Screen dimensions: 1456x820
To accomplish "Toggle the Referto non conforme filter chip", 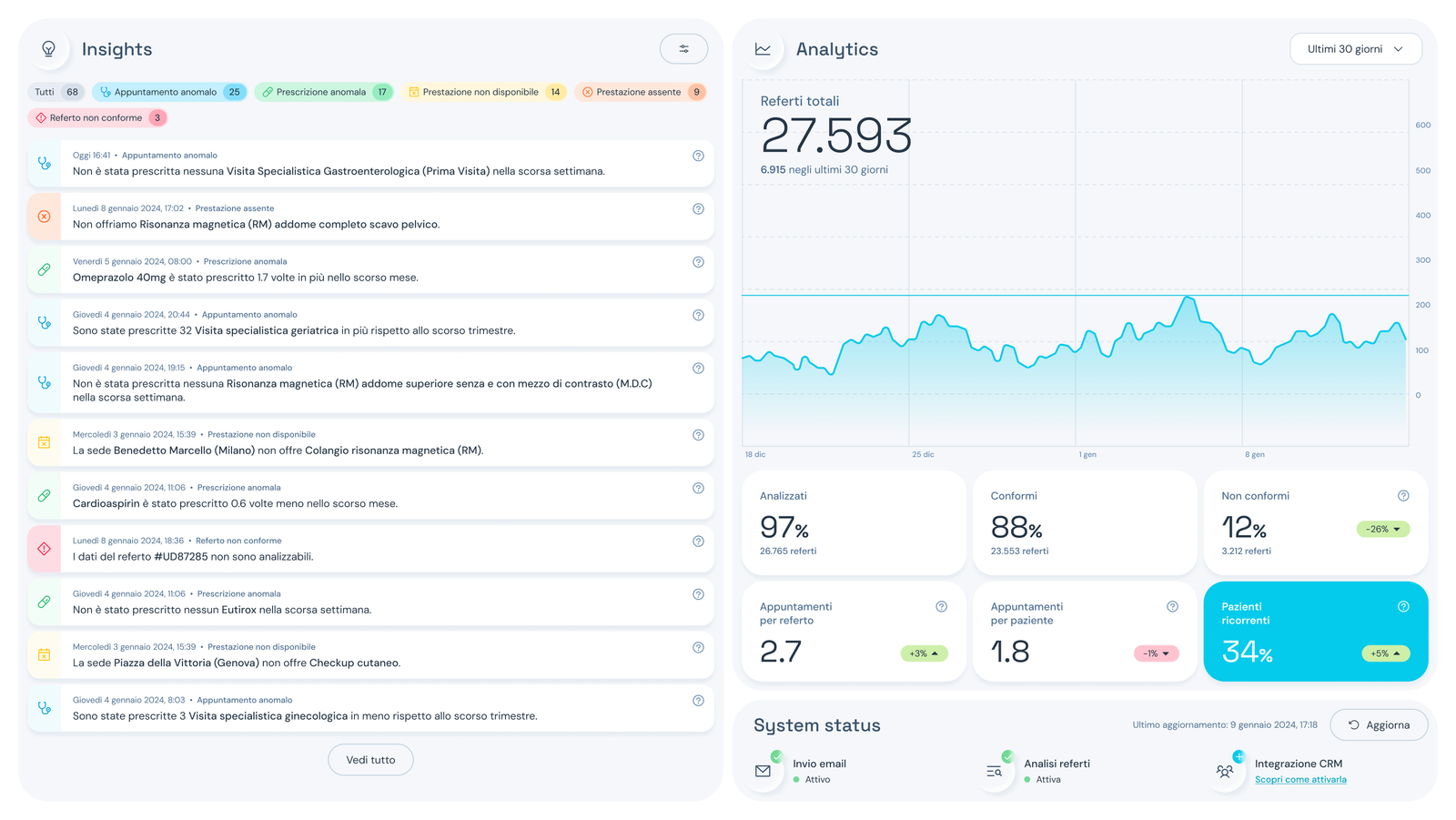I will [96, 117].
